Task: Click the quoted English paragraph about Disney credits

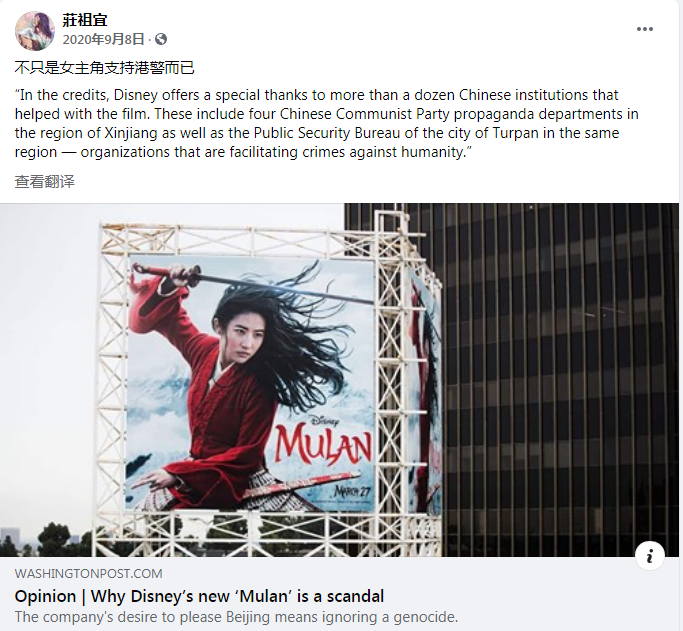Action: [x=327, y=123]
